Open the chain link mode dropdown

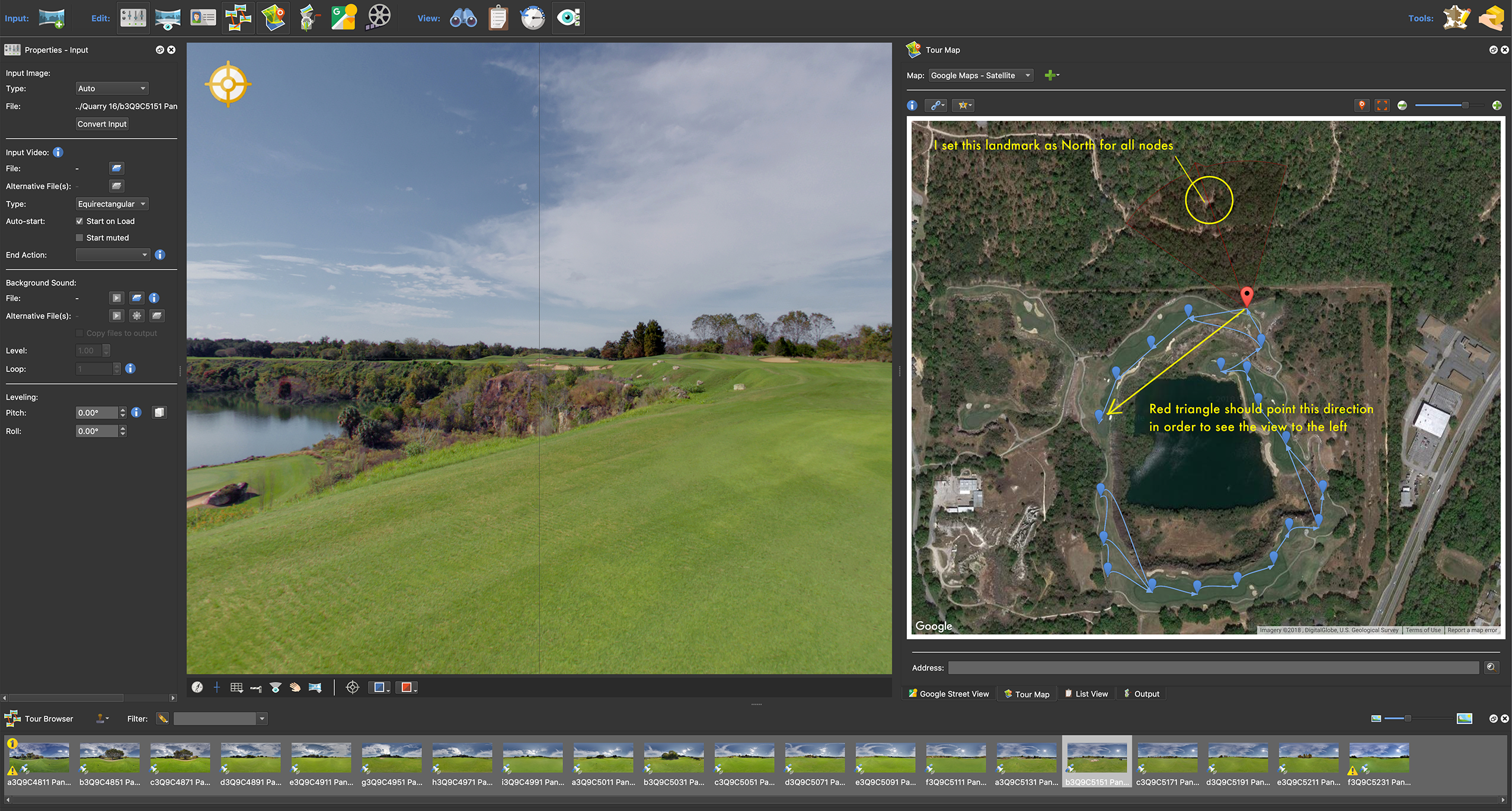pyautogui.click(x=937, y=105)
